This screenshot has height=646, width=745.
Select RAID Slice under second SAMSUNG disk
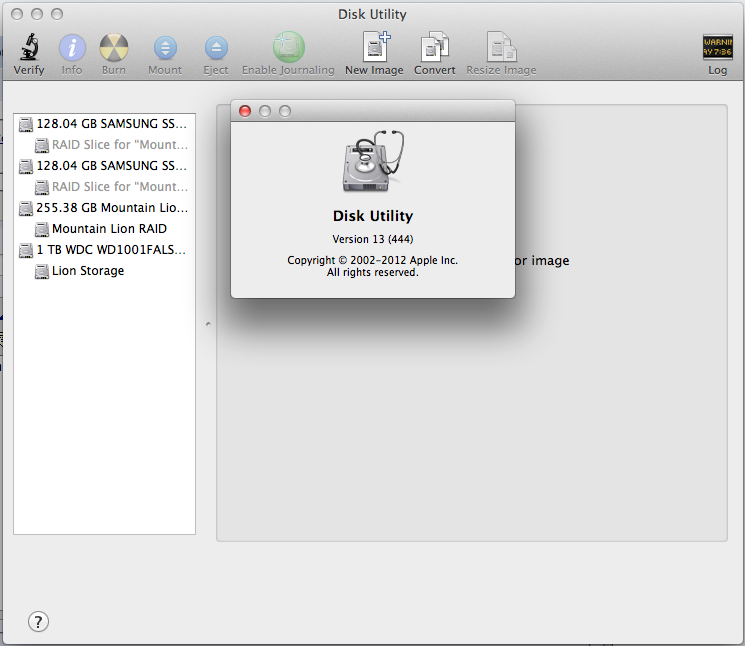tap(105, 187)
